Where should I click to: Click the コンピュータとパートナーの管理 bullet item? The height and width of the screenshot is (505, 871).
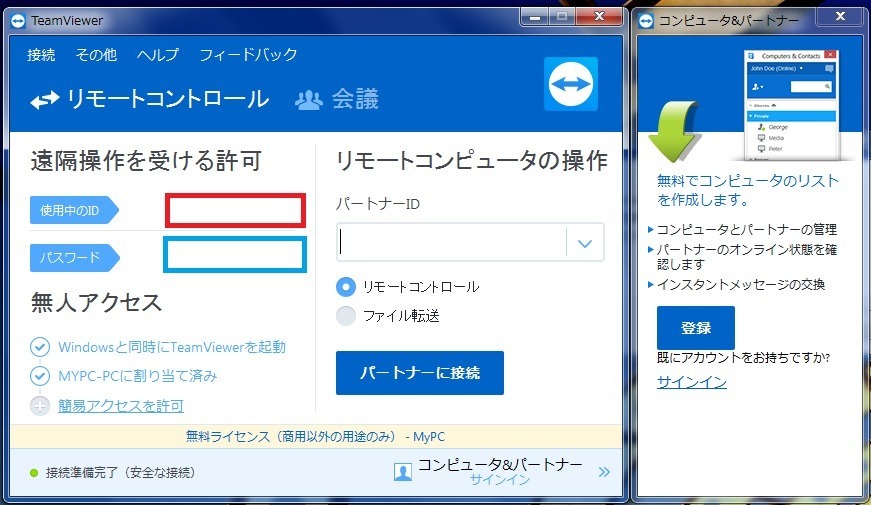tap(746, 229)
